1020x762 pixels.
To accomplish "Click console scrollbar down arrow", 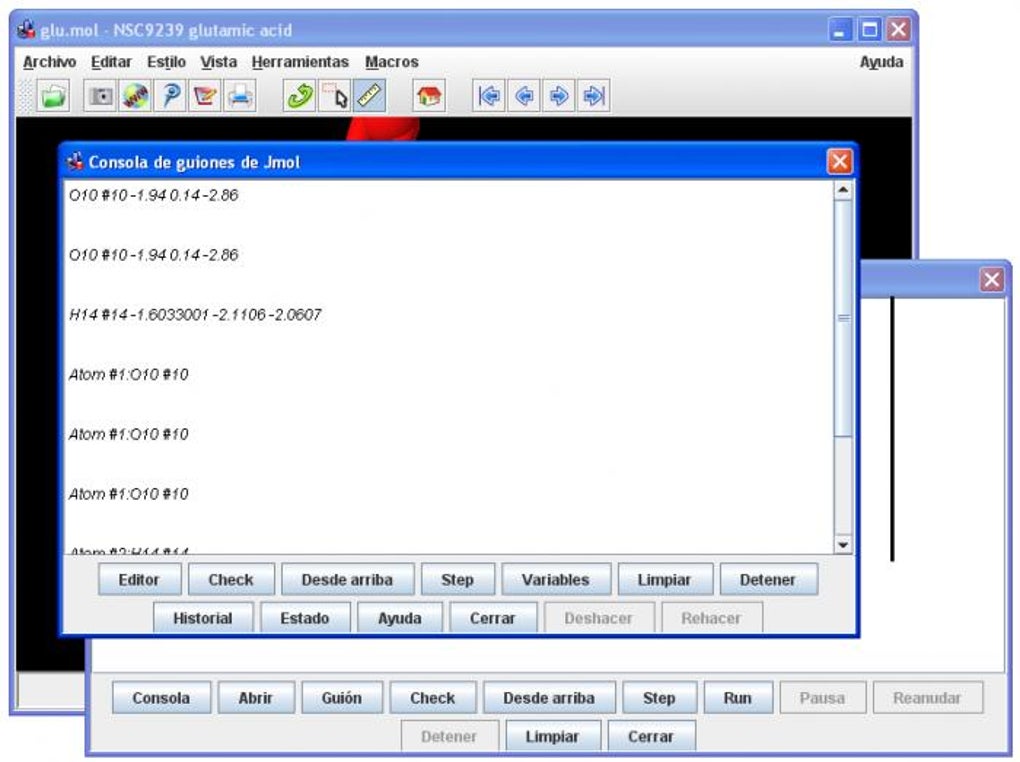I will coord(843,545).
